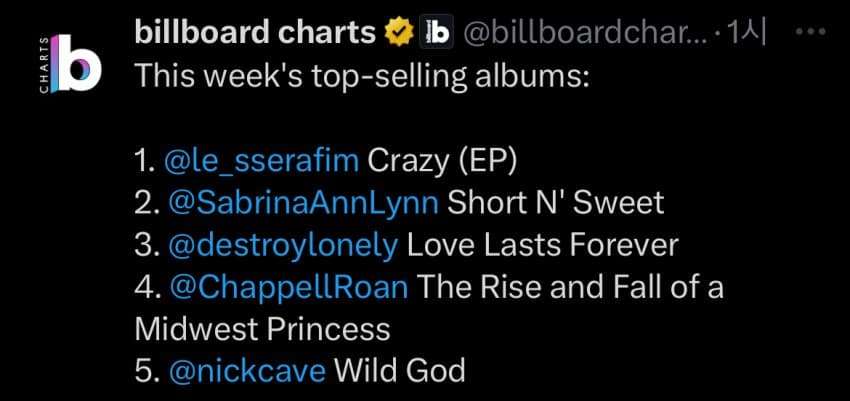Click the 'Love Lasts Forever' album title

(x=543, y=244)
